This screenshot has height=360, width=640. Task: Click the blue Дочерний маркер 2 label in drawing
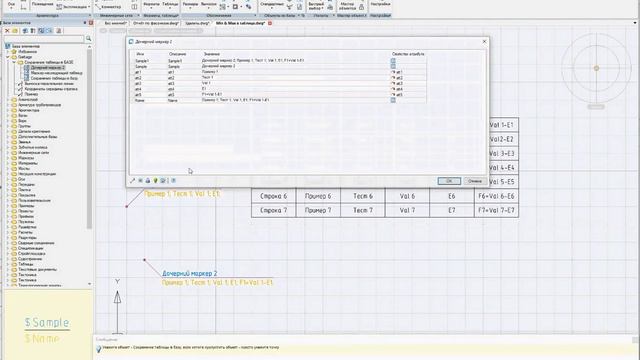tap(190, 273)
